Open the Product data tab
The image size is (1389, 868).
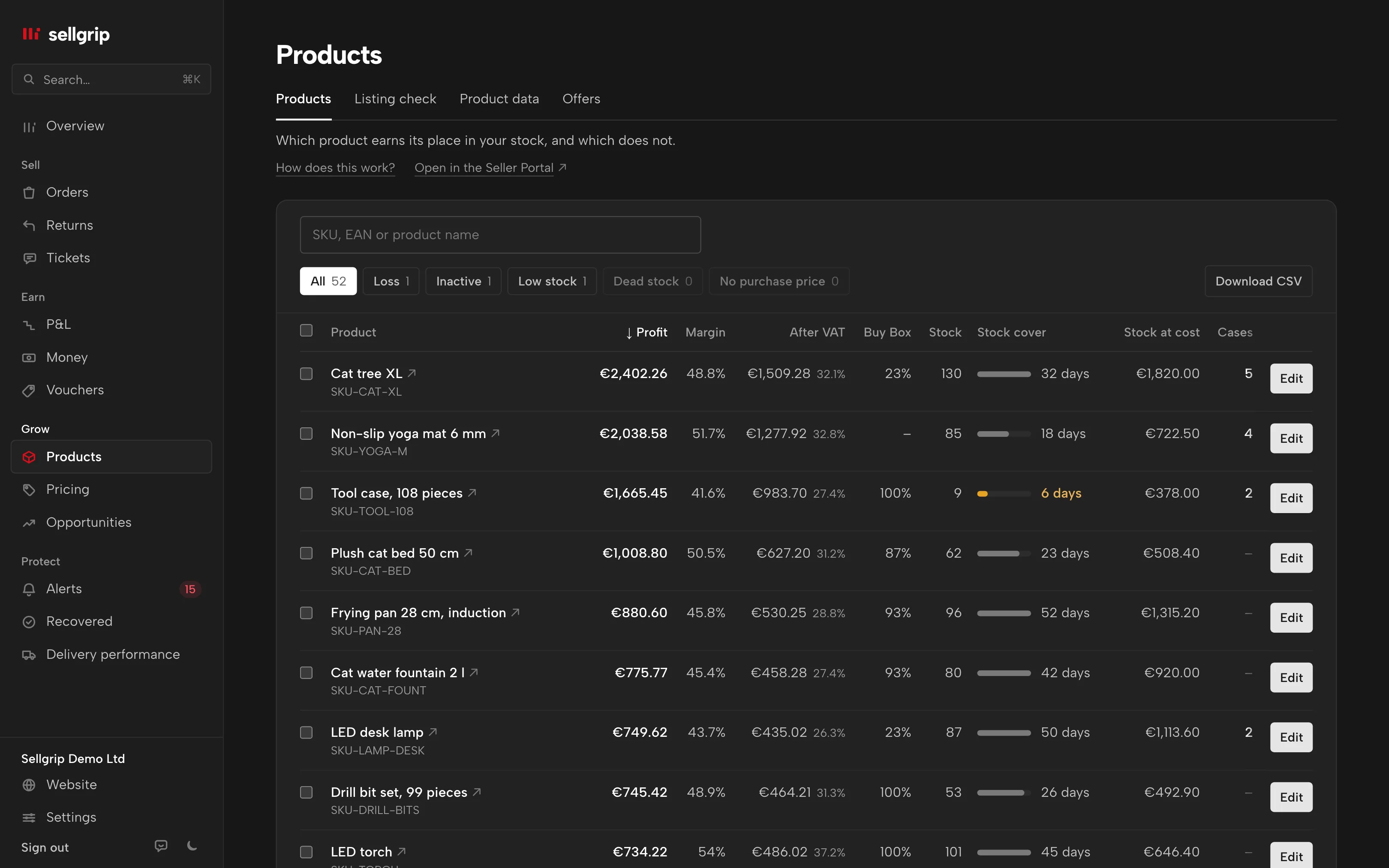tap(499, 99)
